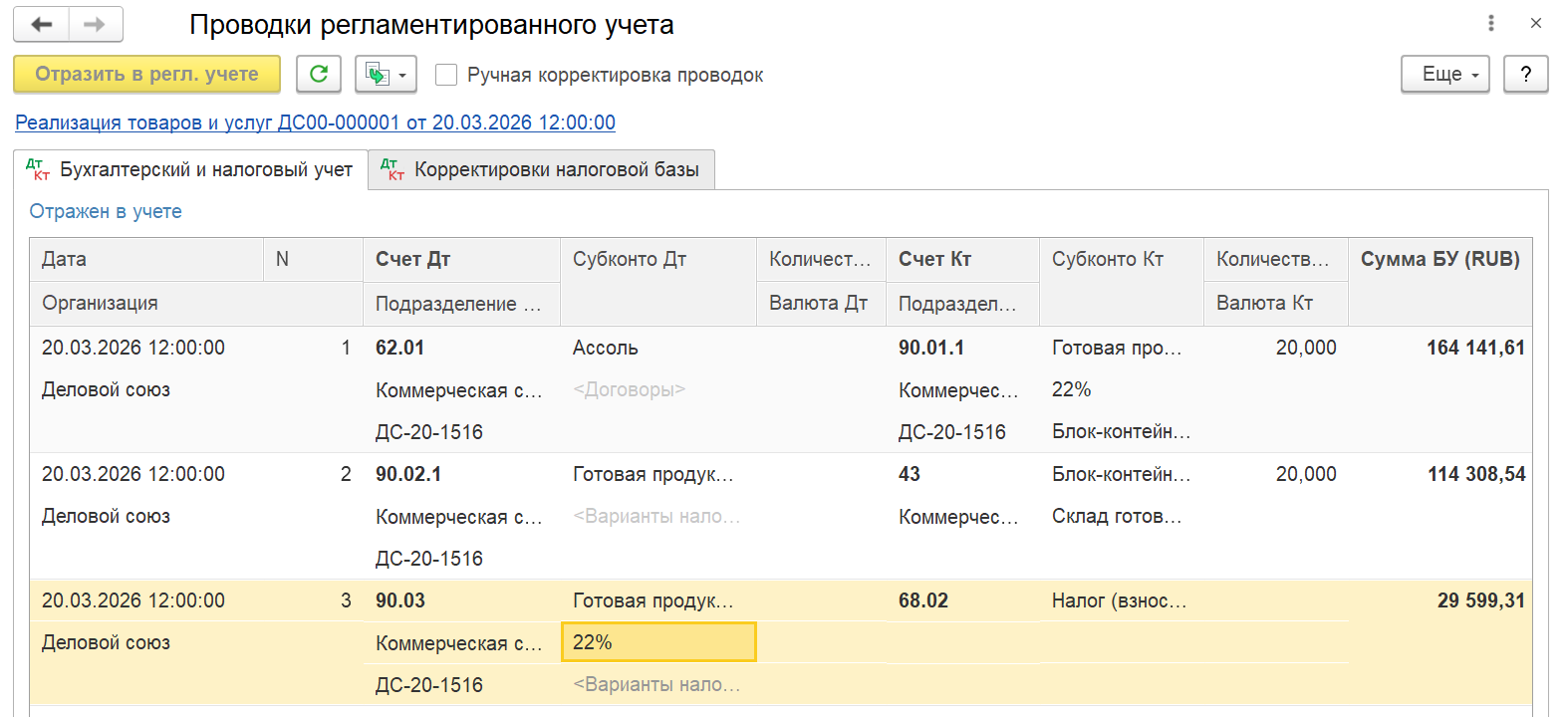Image resolution: width=1568 pixels, height=717 pixels.
Task: Click the Валюта Кт column header
Action: pyautogui.click(x=1275, y=303)
